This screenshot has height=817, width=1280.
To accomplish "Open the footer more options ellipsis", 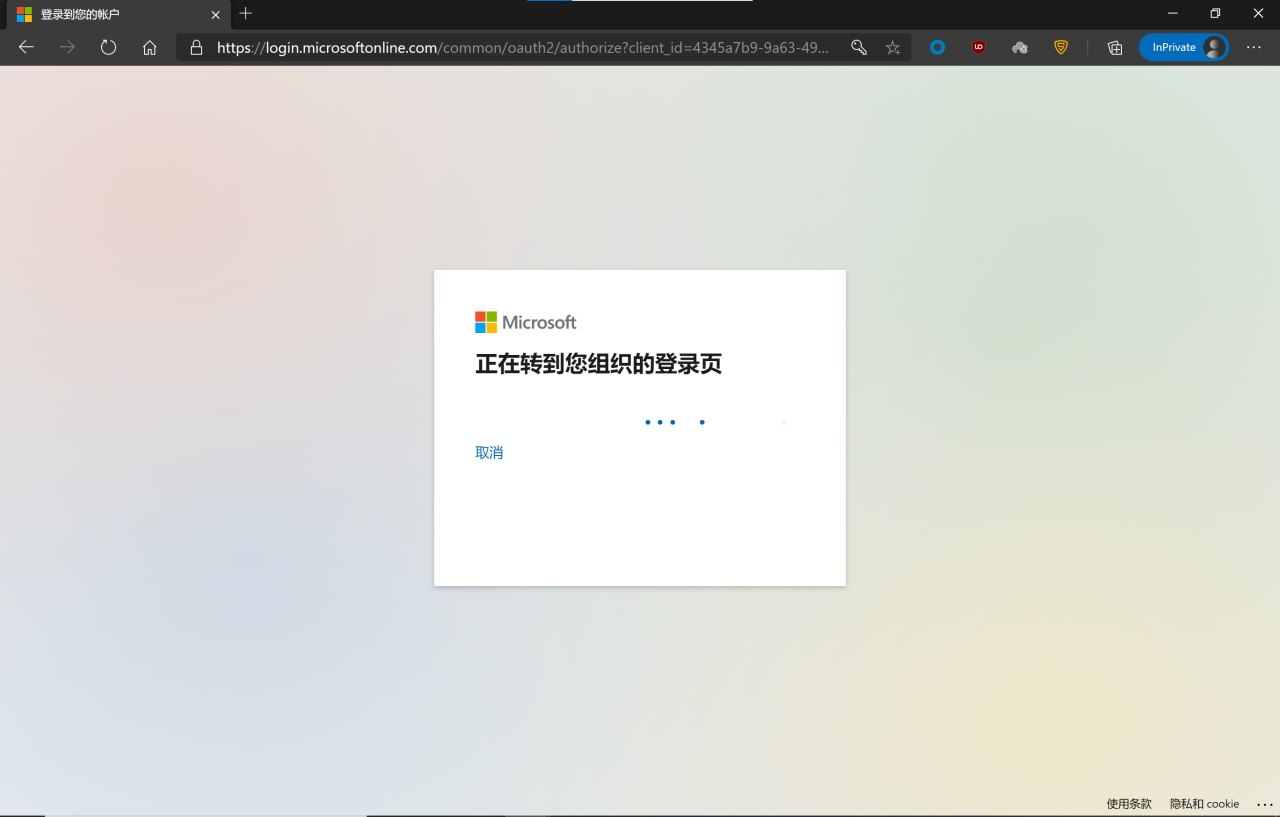I will 1264,804.
